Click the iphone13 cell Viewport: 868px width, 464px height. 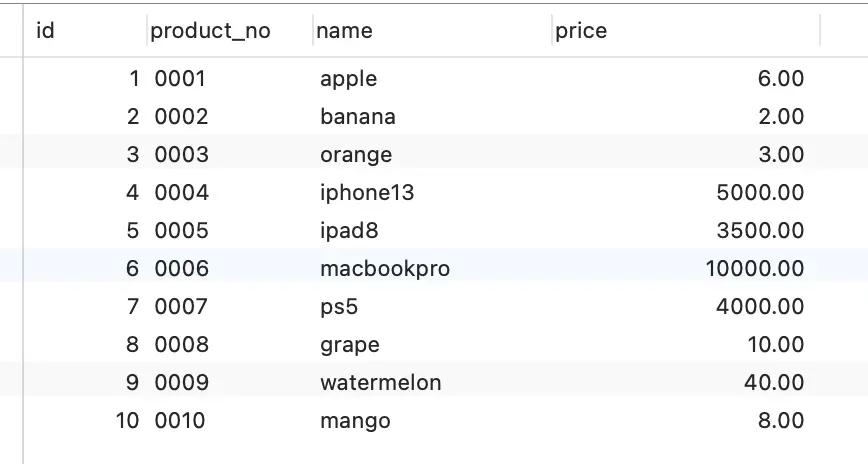(366, 193)
